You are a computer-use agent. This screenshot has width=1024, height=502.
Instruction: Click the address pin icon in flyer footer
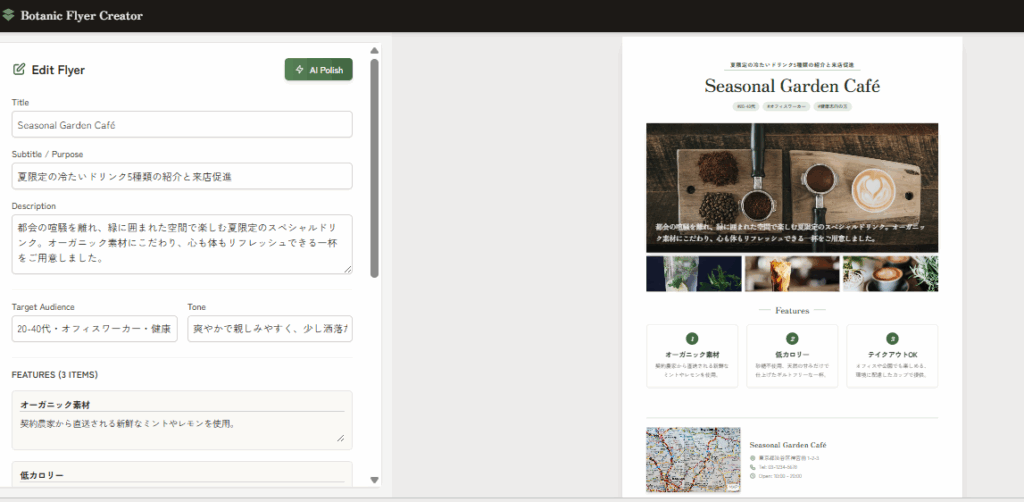click(752, 458)
